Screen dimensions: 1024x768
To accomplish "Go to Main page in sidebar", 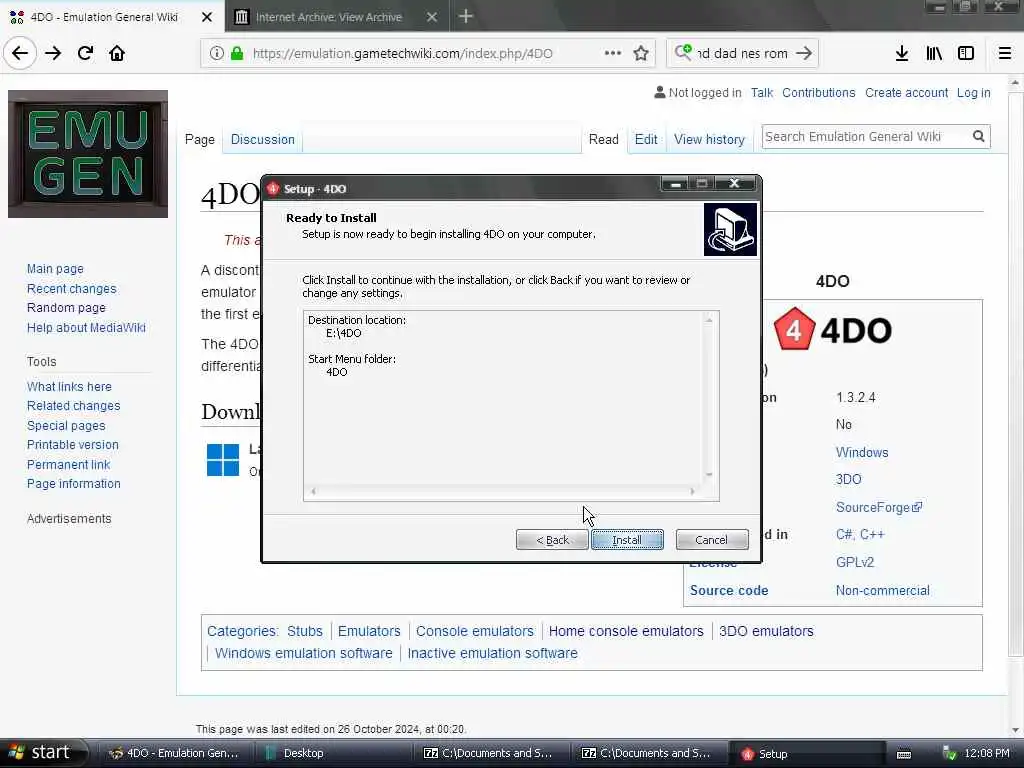I will (x=55, y=269).
